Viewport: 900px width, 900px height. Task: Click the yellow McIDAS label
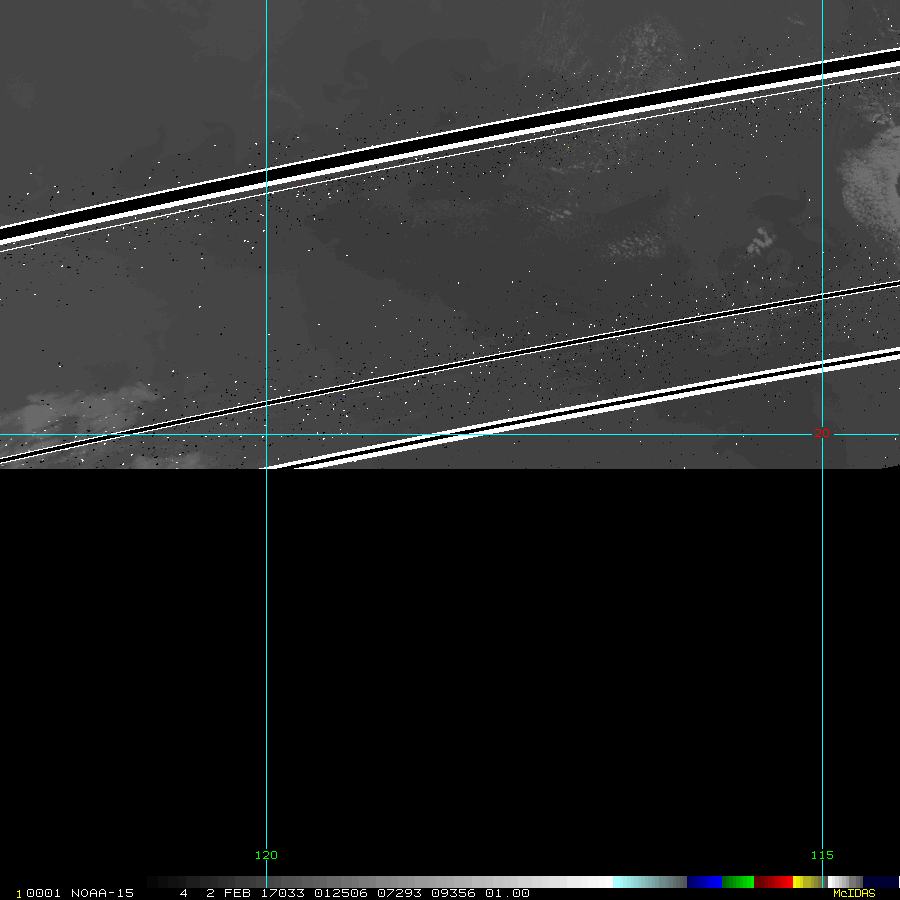click(853, 893)
